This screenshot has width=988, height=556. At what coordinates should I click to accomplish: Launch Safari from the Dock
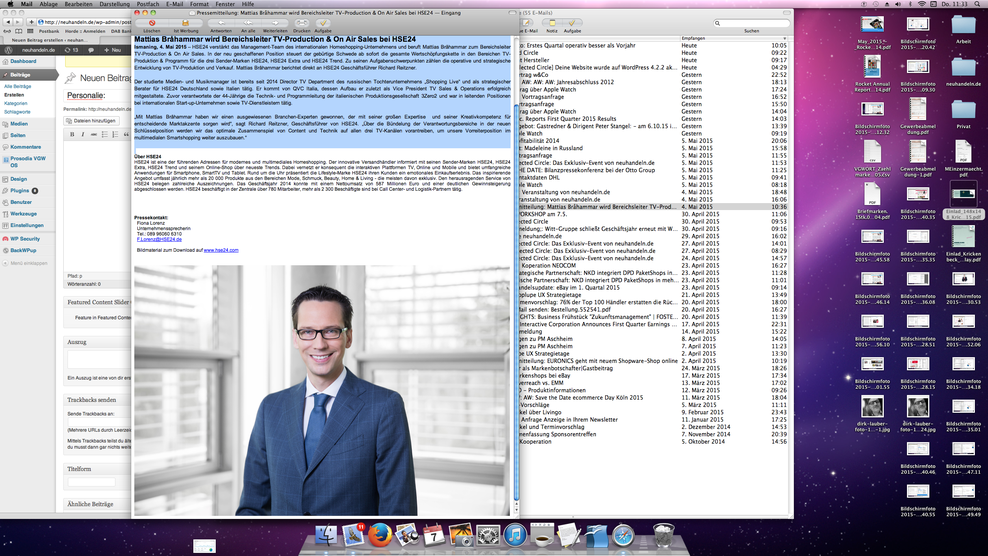tap(623, 535)
